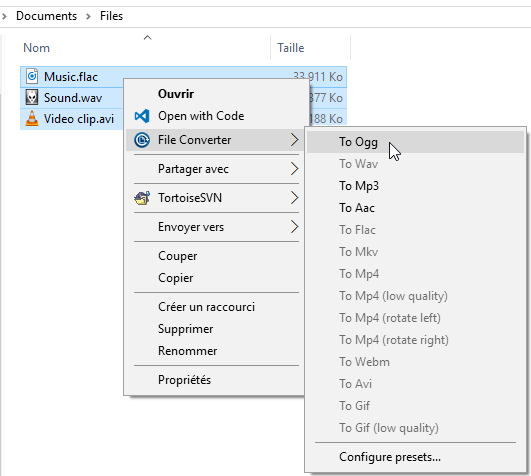Screen dimensions: 531x476
Task: Select the Sound.wav file name
Action: pyautogui.click(x=73, y=98)
